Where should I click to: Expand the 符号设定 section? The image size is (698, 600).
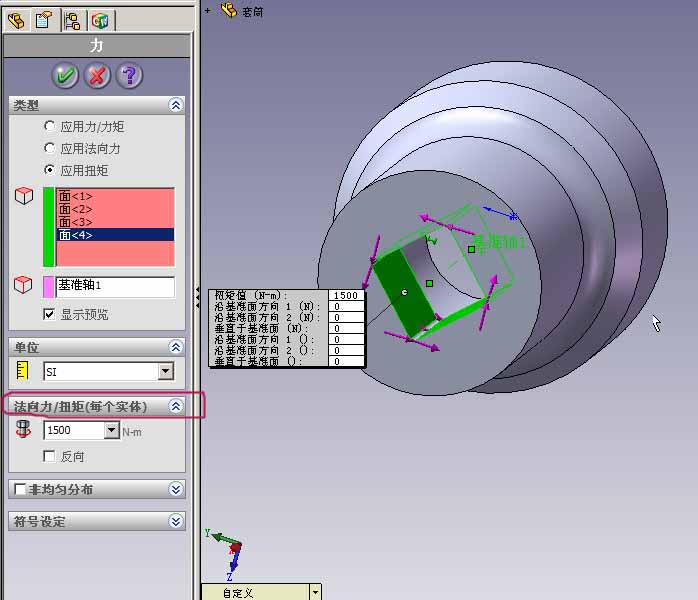tap(176, 521)
